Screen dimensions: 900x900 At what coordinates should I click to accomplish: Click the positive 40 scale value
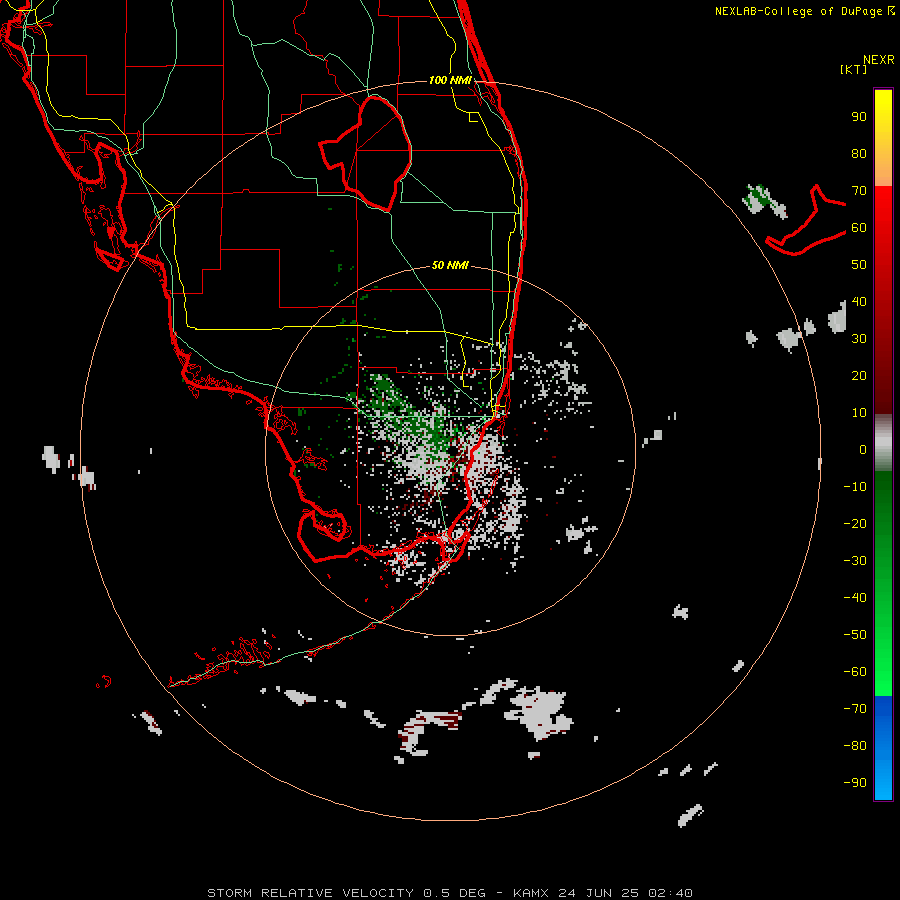click(859, 301)
